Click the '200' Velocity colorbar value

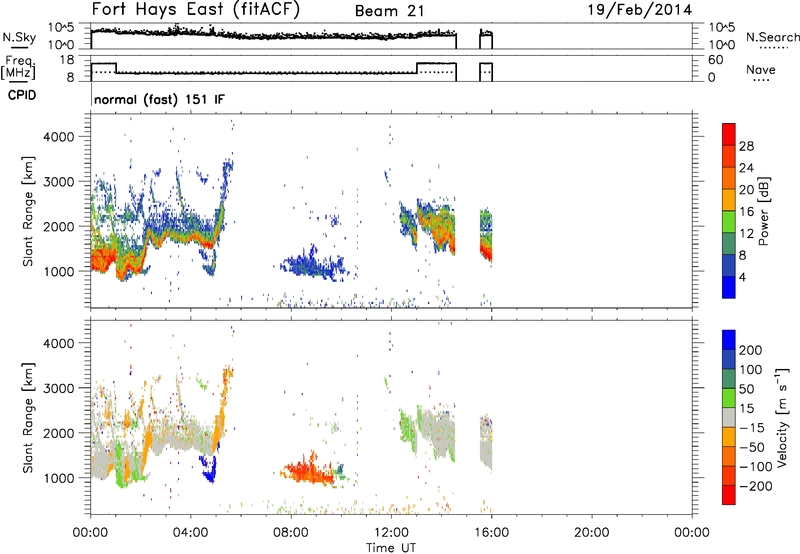tap(751, 350)
